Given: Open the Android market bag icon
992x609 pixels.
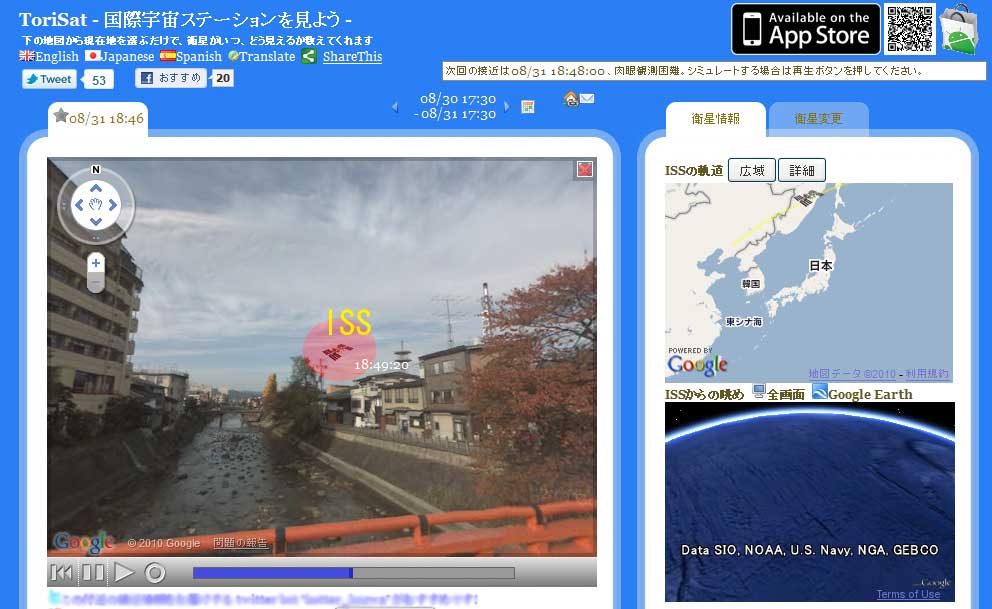Looking at the screenshot, I should (960, 29).
